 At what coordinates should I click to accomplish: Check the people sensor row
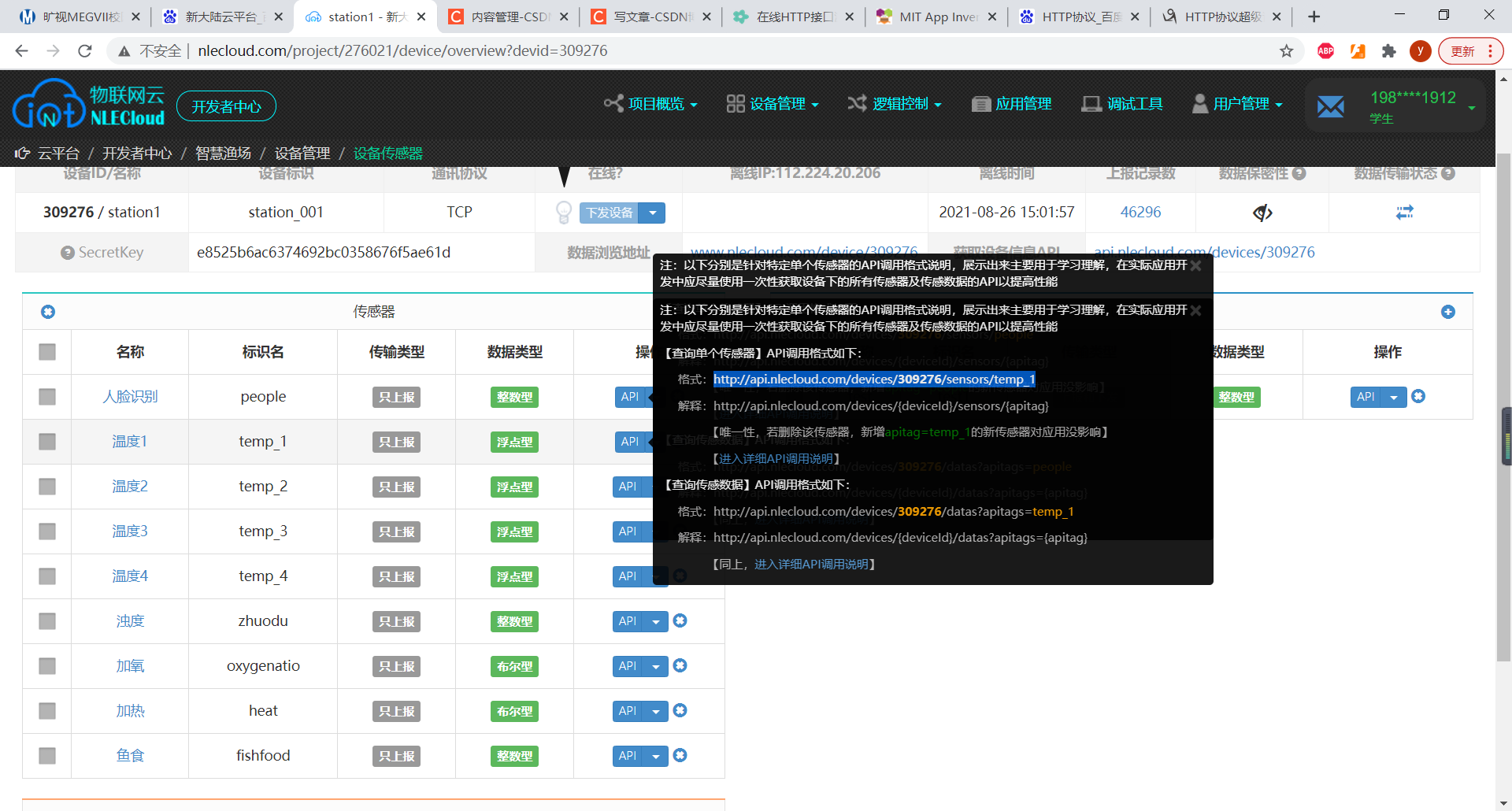[47, 397]
